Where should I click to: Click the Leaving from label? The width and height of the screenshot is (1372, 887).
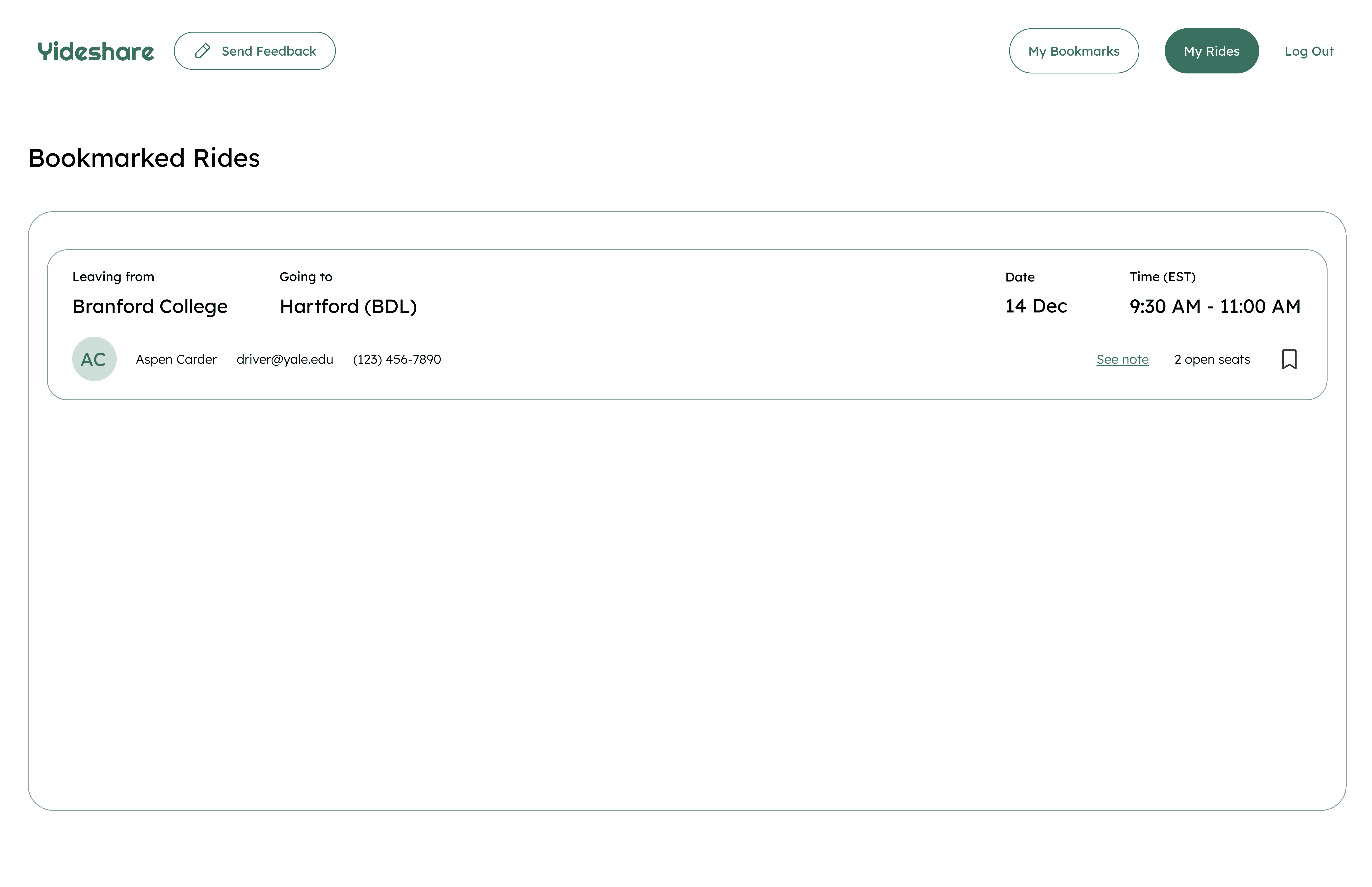tap(113, 277)
